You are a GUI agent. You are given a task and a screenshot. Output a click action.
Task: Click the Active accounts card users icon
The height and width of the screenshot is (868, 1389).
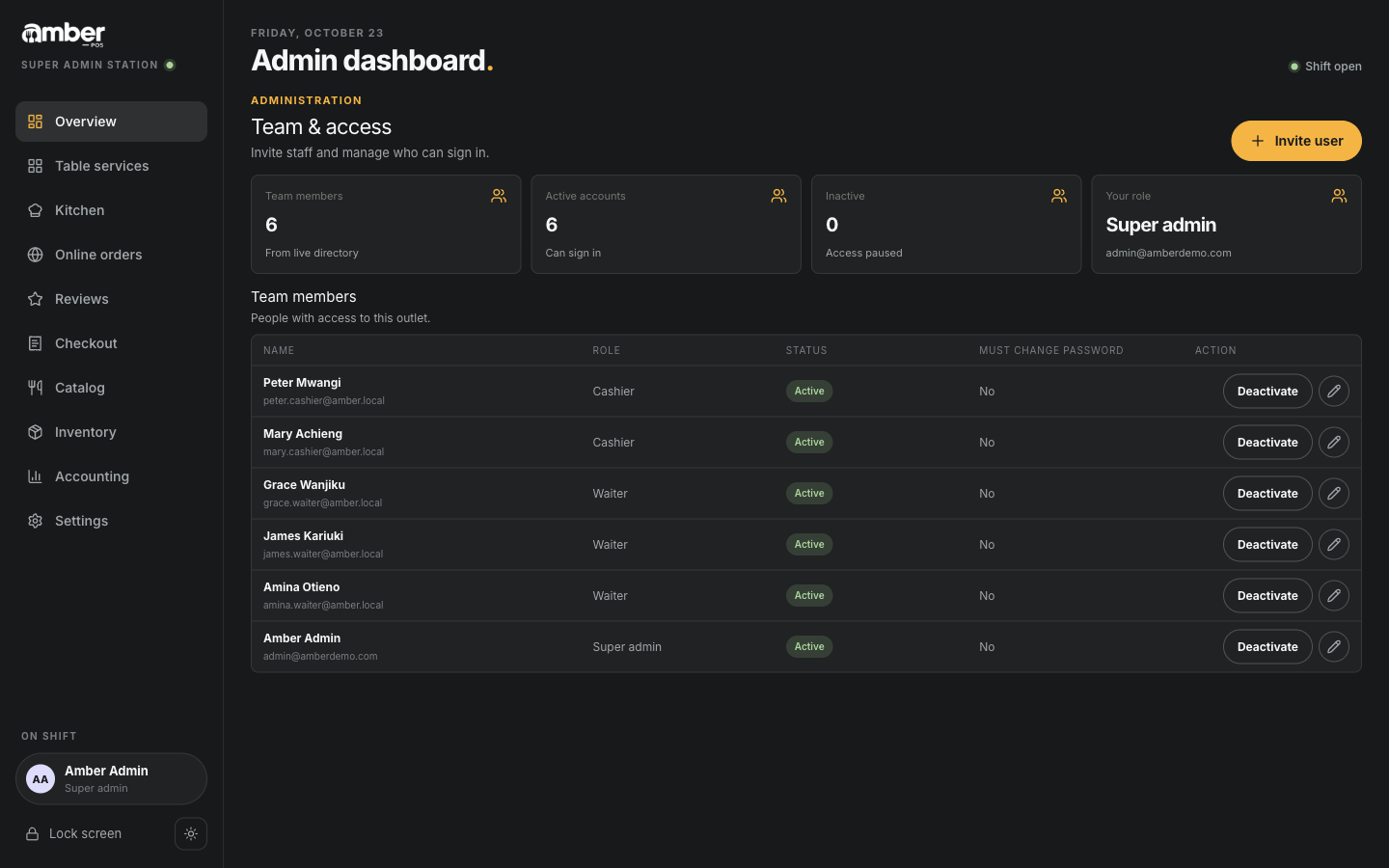(x=778, y=196)
